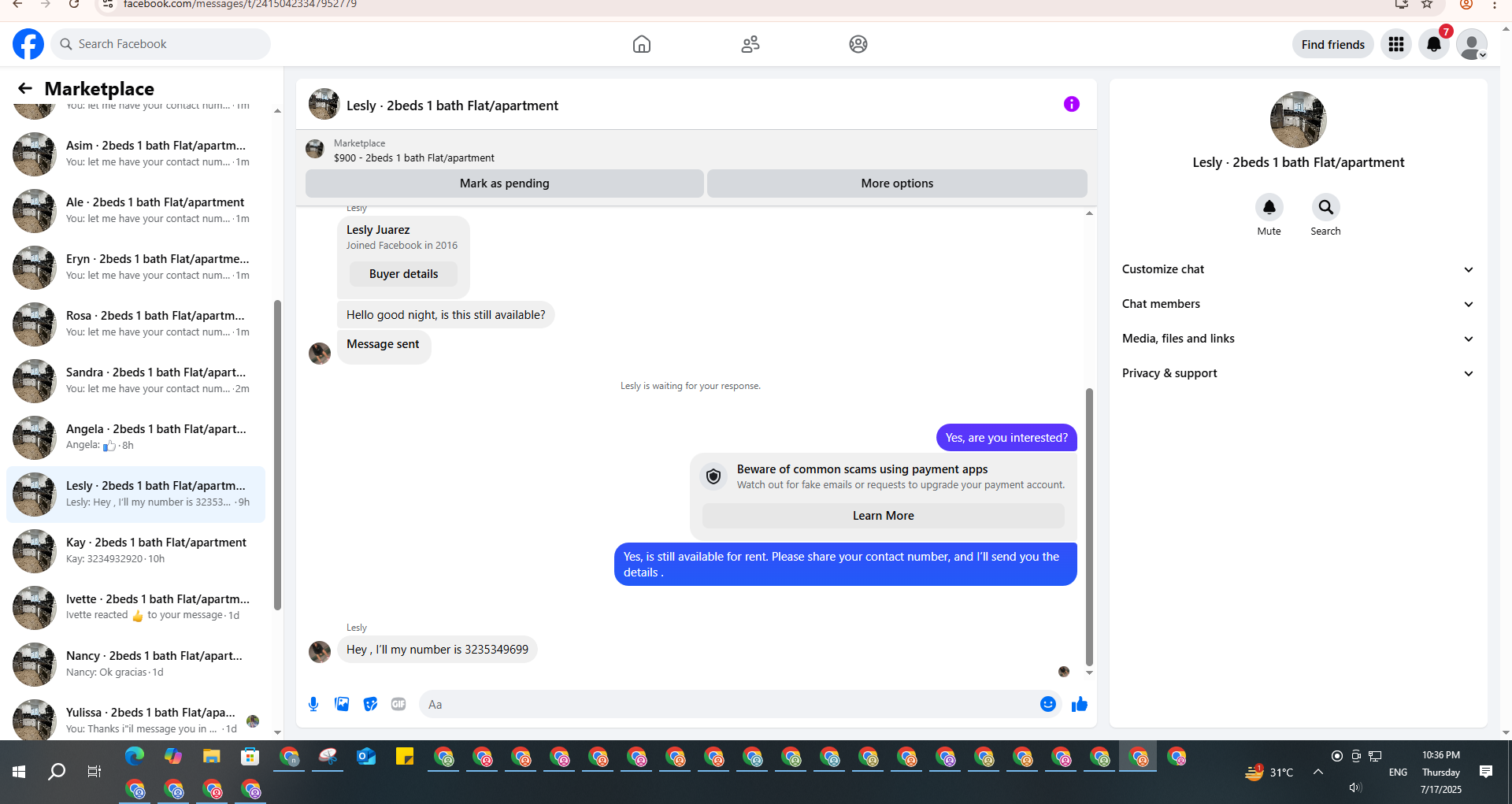
Task: Send a thumbs-up like
Action: pos(1079,704)
